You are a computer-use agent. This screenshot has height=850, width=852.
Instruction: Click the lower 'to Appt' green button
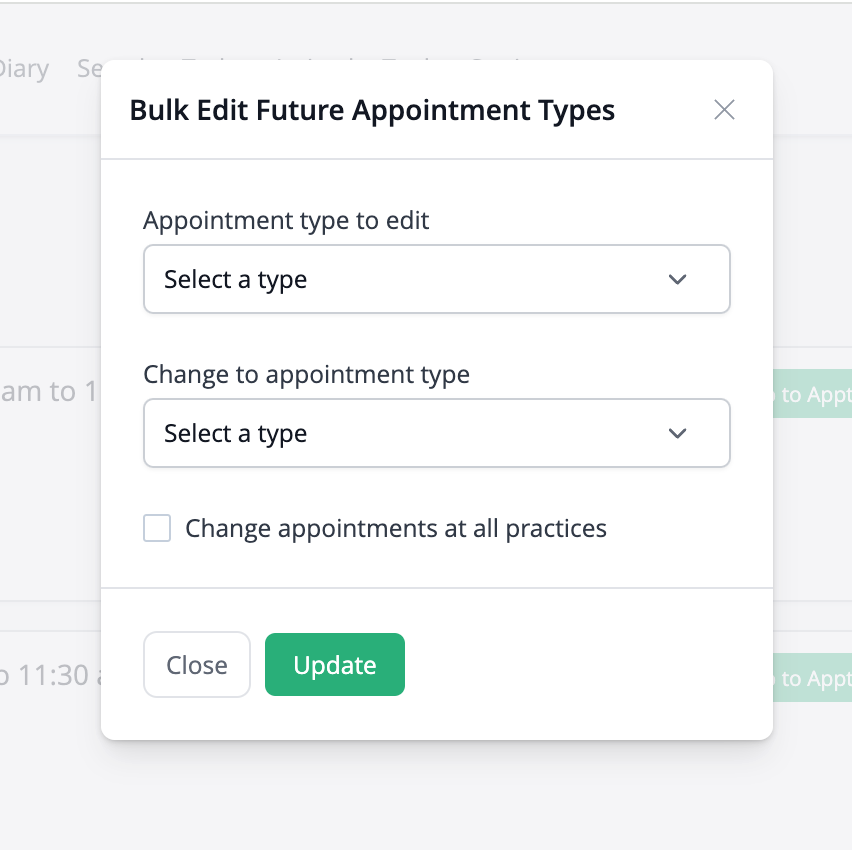coord(812,679)
